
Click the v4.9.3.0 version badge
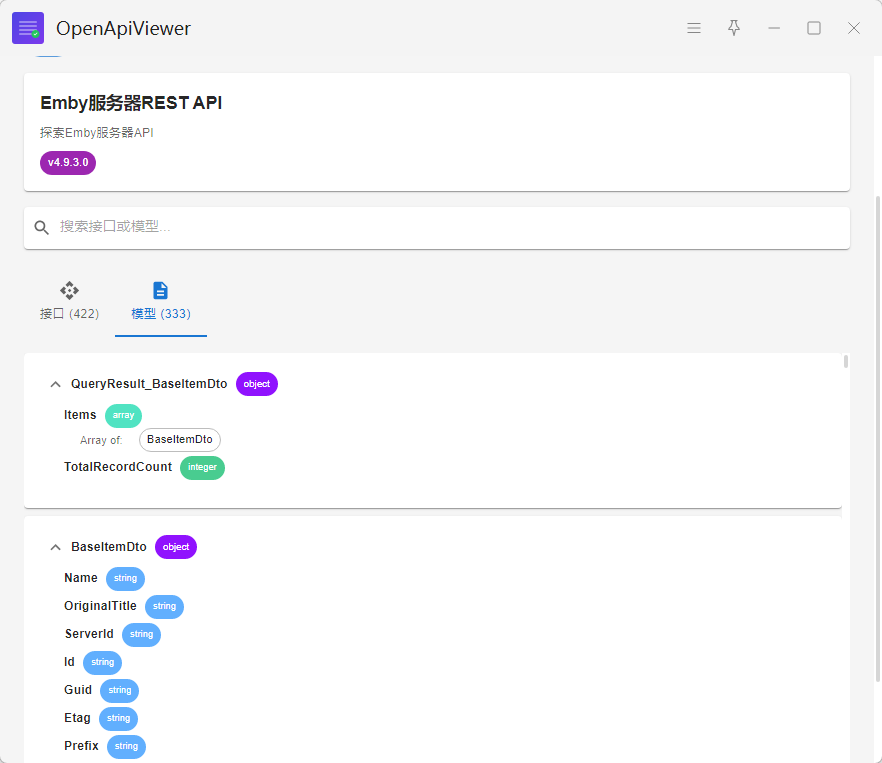tap(68, 163)
